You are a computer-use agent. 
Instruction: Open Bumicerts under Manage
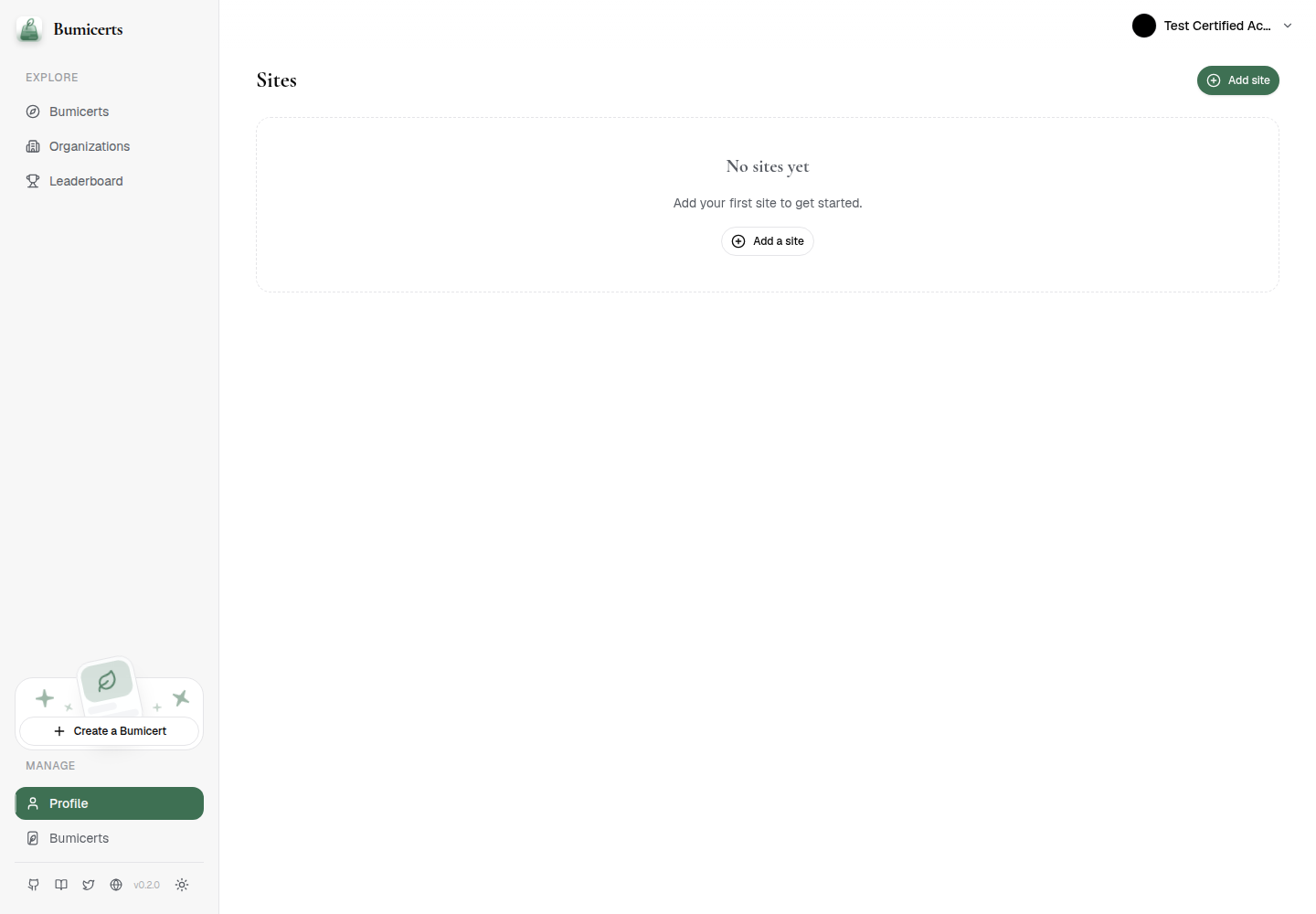click(109, 838)
